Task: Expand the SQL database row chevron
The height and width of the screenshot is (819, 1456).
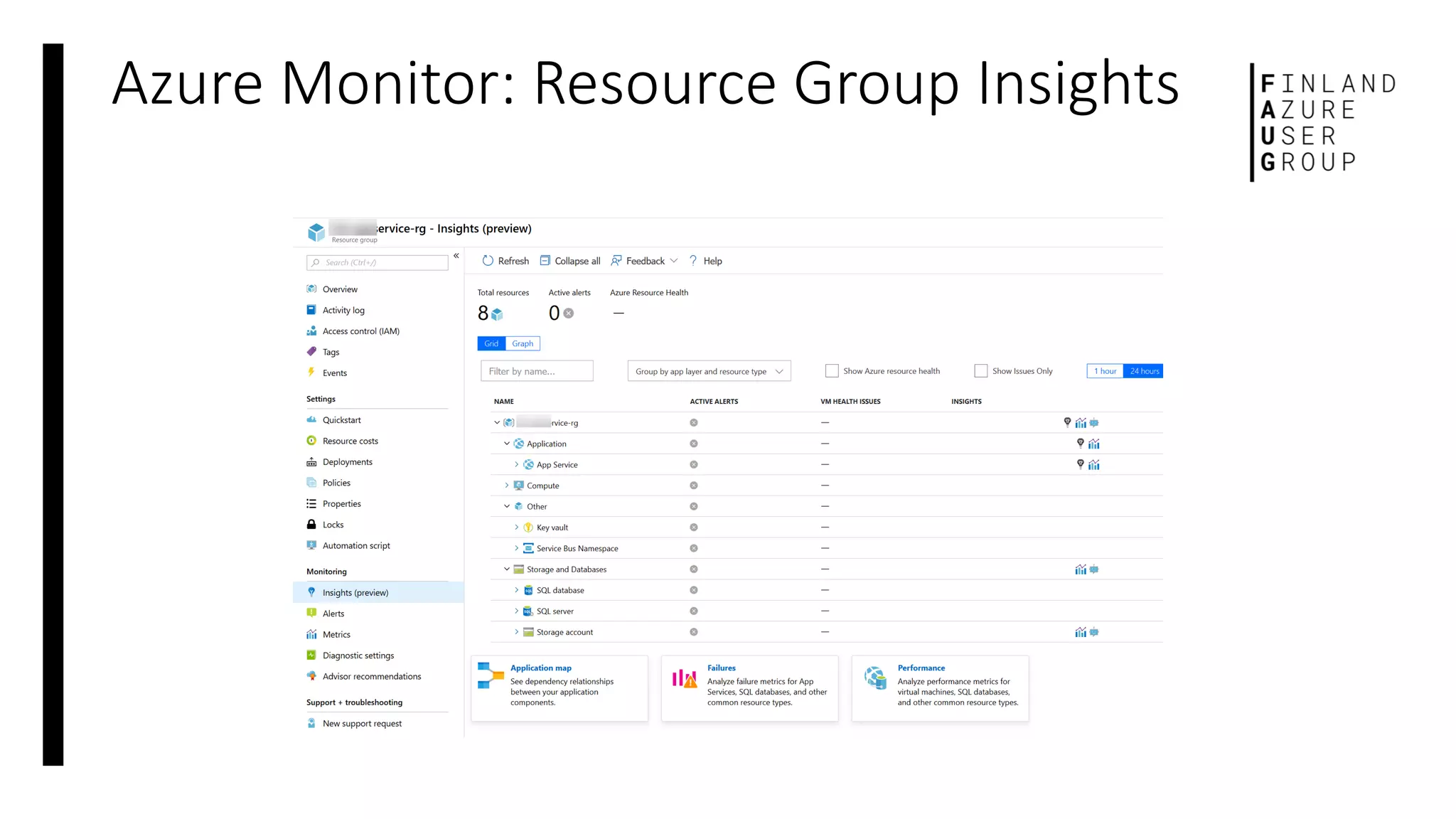Action: point(517,589)
